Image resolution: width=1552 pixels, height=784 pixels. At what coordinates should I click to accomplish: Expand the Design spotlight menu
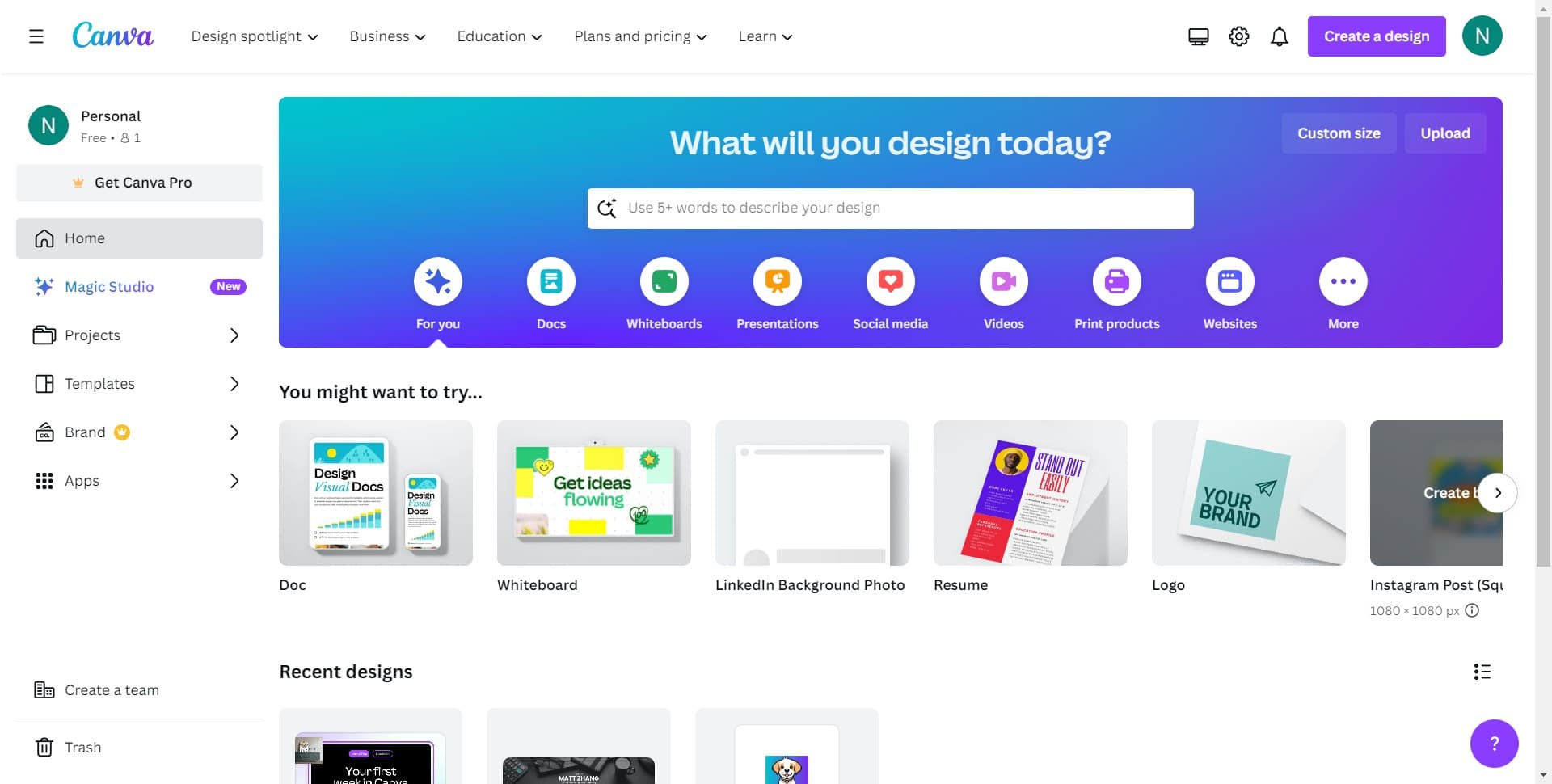coord(254,36)
